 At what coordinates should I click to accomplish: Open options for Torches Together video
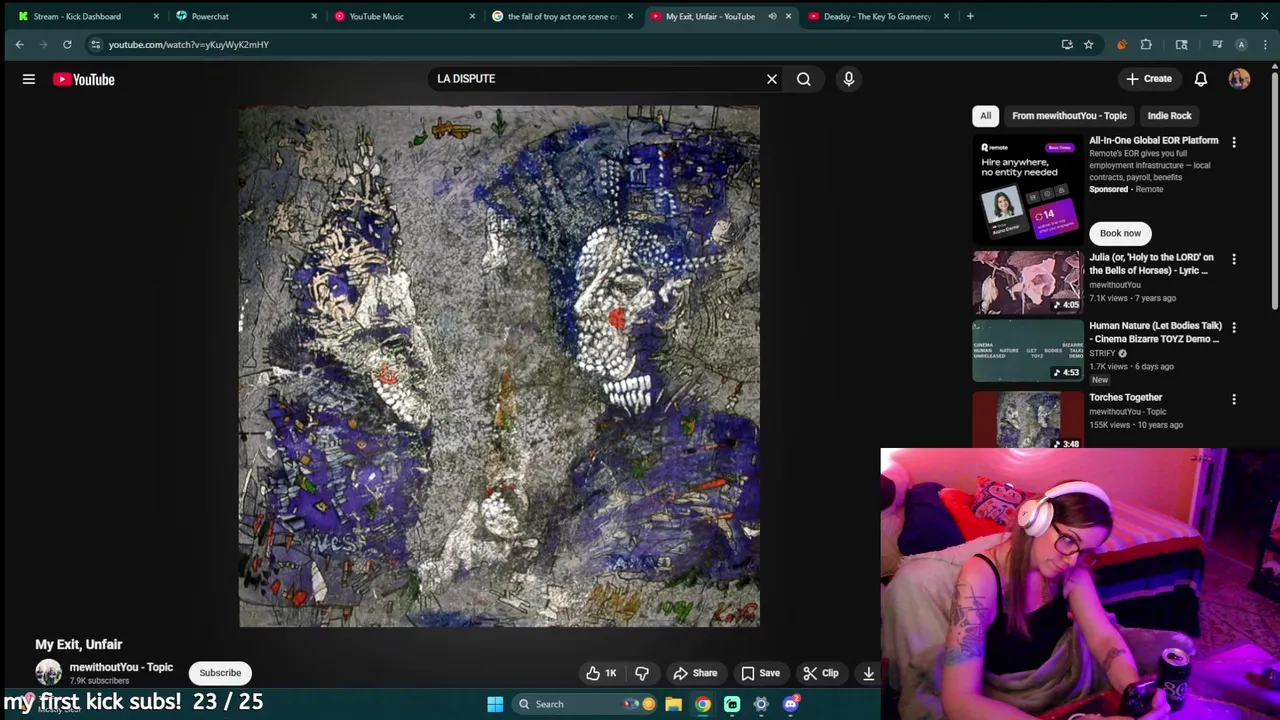tap(1234, 400)
